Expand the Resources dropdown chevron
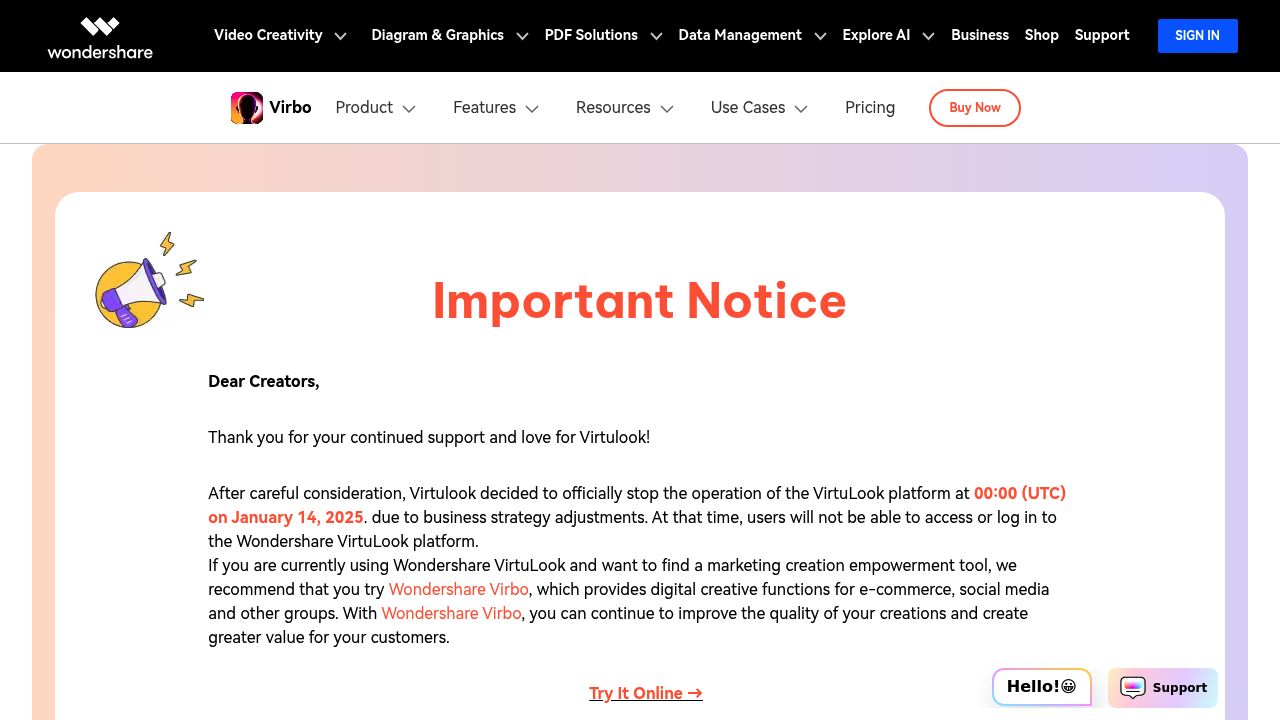Screen dimensions: 1280x720 667,109
